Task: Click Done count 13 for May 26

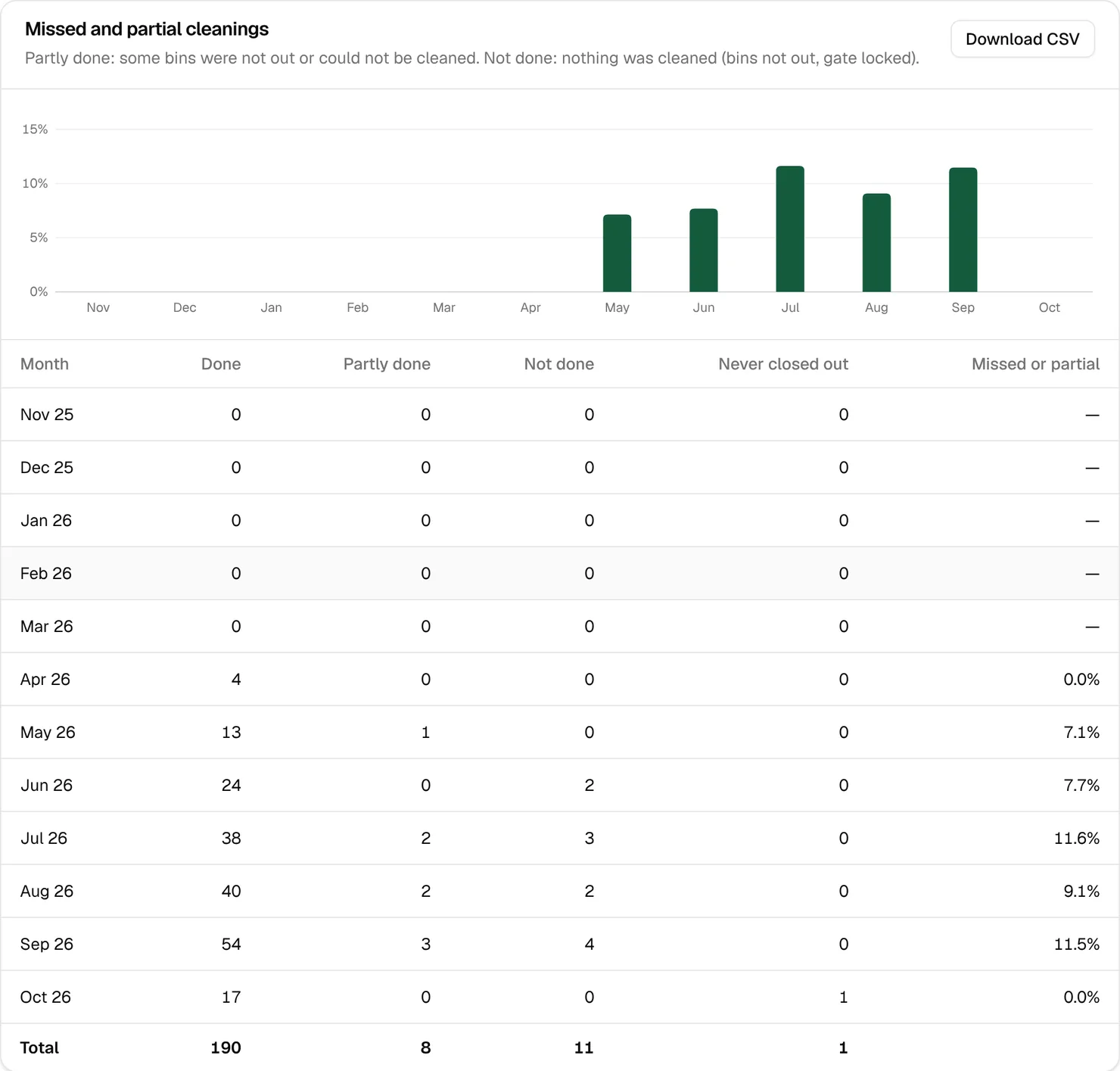Action: tap(232, 733)
